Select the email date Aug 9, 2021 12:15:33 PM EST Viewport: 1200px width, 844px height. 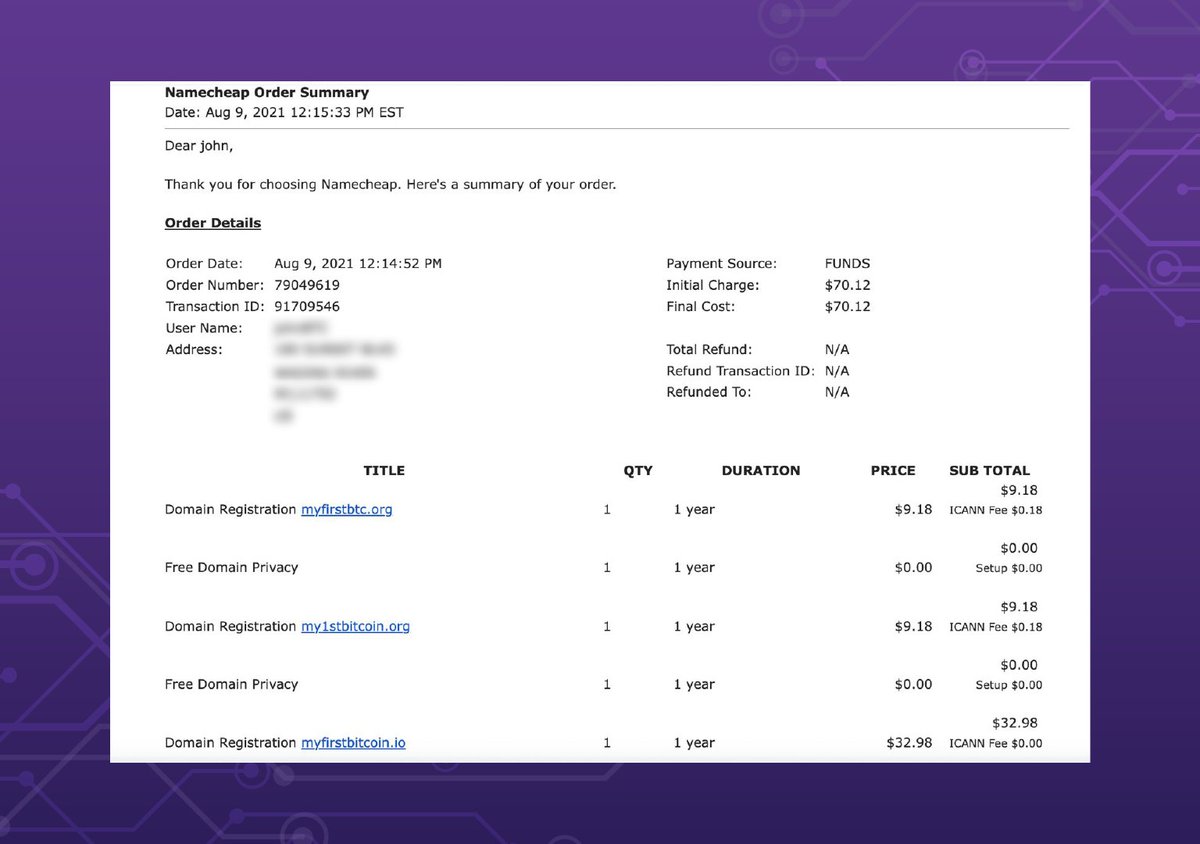point(303,113)
